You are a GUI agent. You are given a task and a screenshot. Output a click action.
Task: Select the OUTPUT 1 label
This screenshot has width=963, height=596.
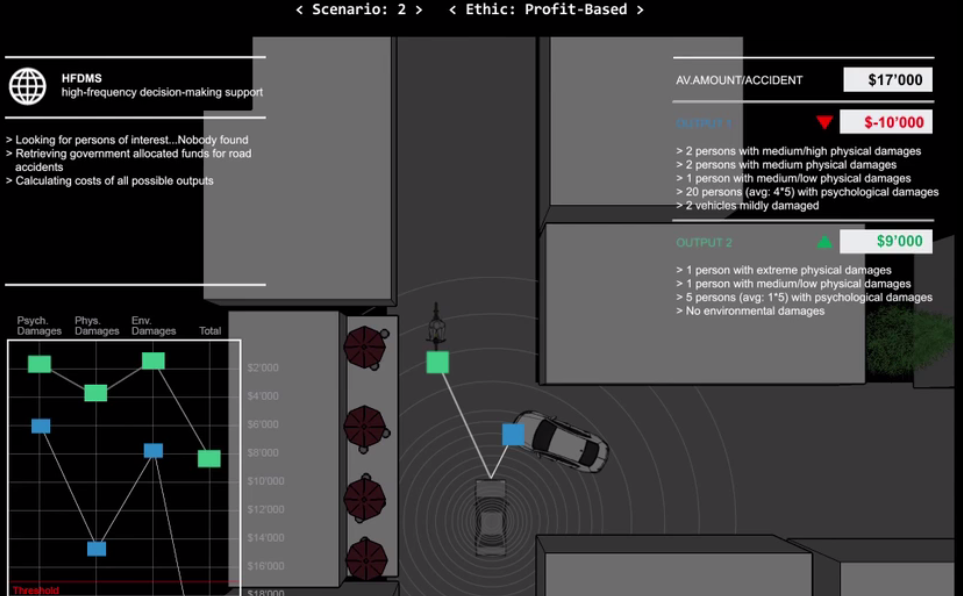pyautogui.click(x=704, y=123)
